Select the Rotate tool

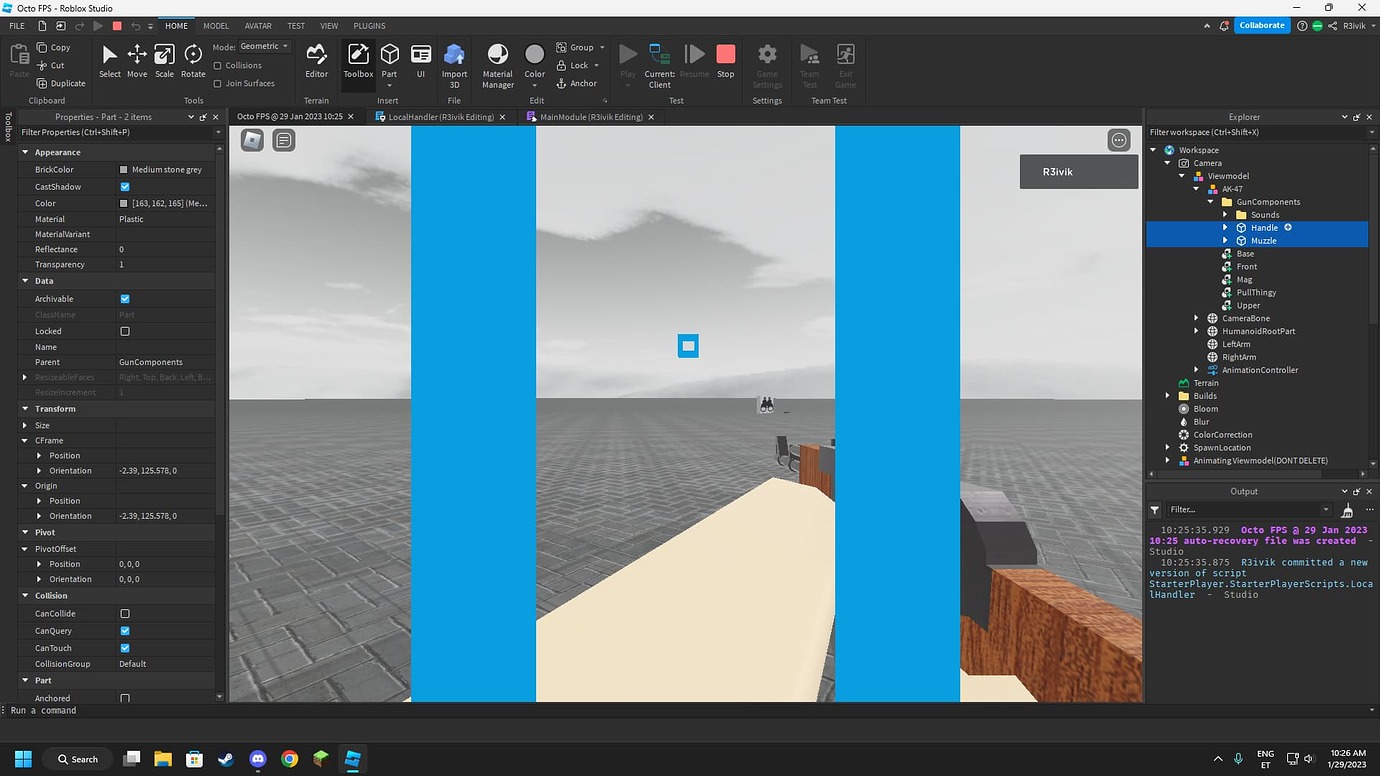192,60
